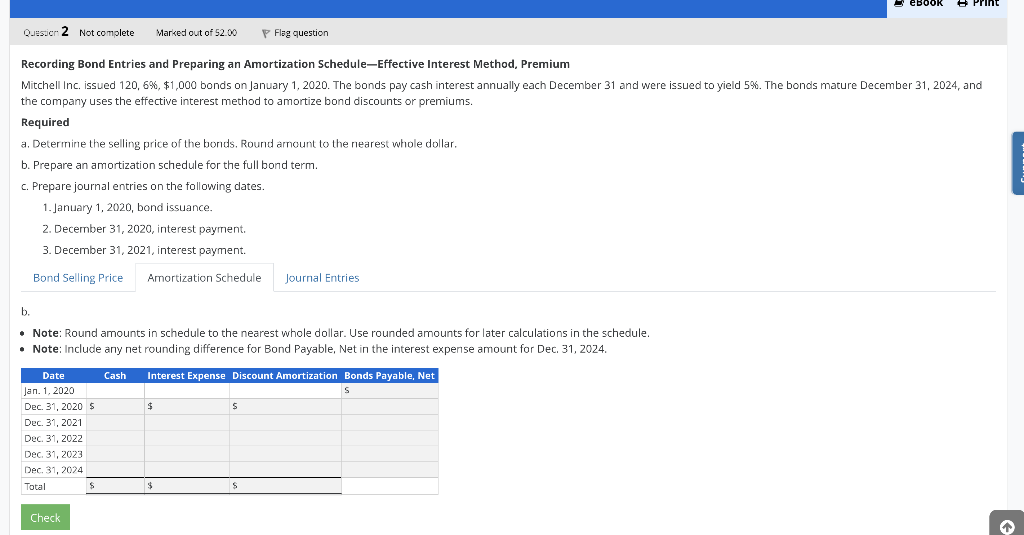This screenshot has width=1024, height=535.
Task: Click Discount Amortization input for Dec. 31, 2023
Action: coord(285,454)
